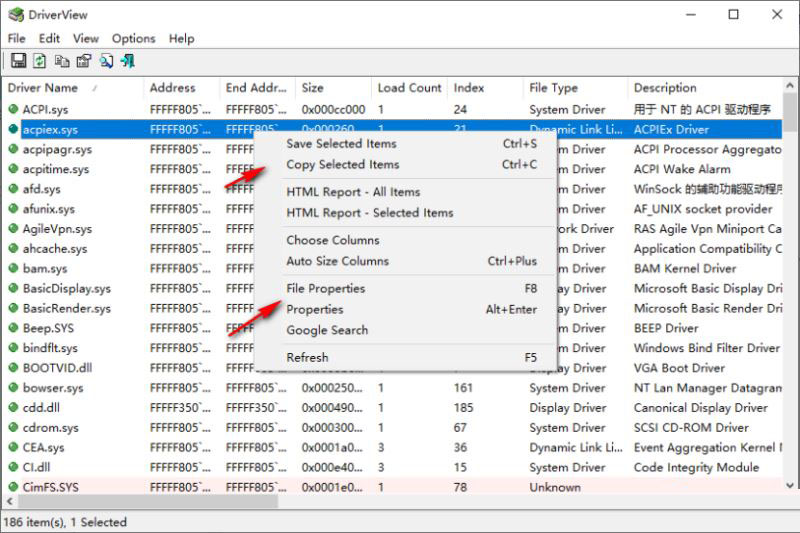Screen dimensions: 800x533
Task: Click the Refresh toolbar icon
Action: click(x=40, y=61)
